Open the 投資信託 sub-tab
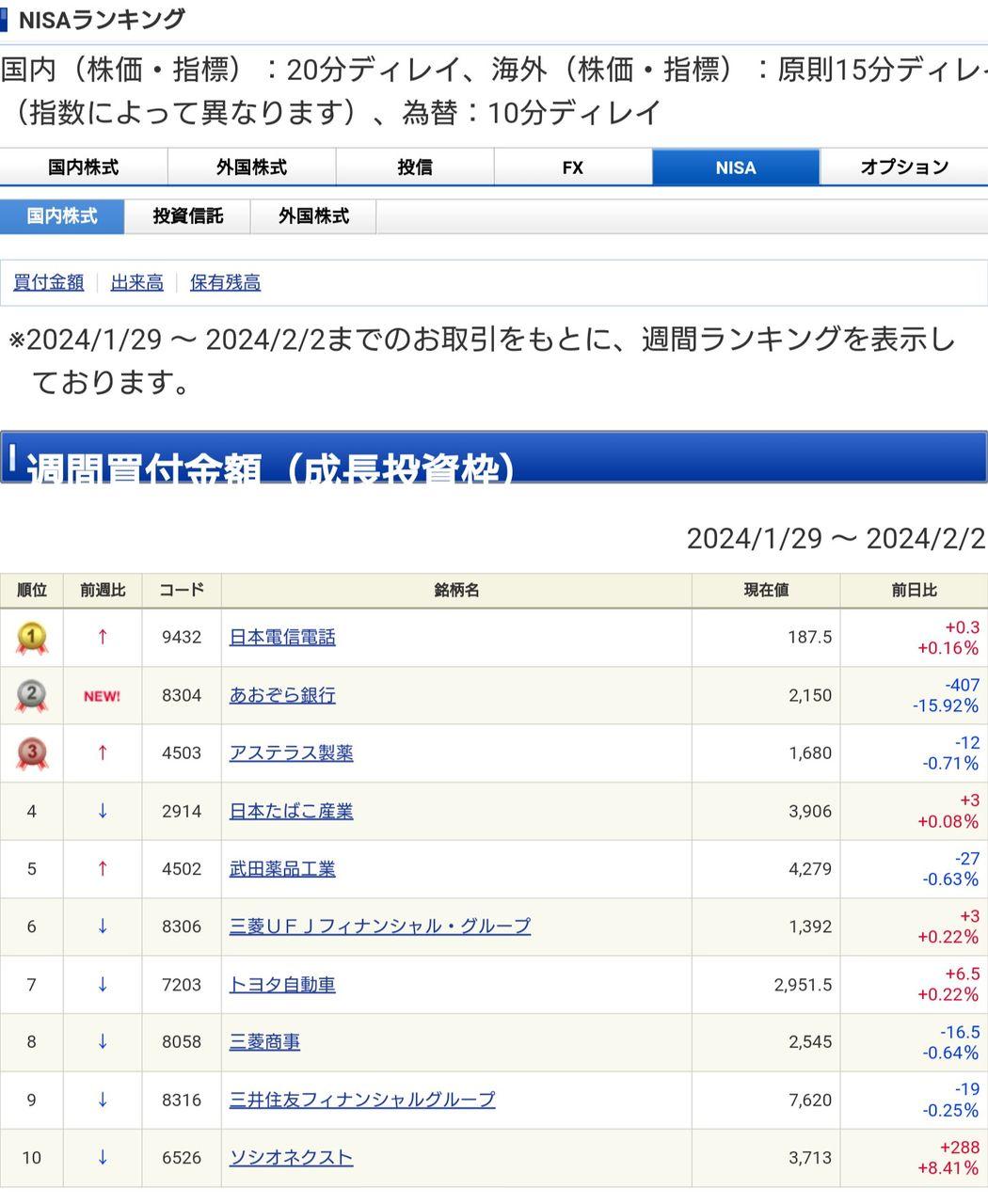Viewport: 988px width, 1204px height. (x=186, y=215)
